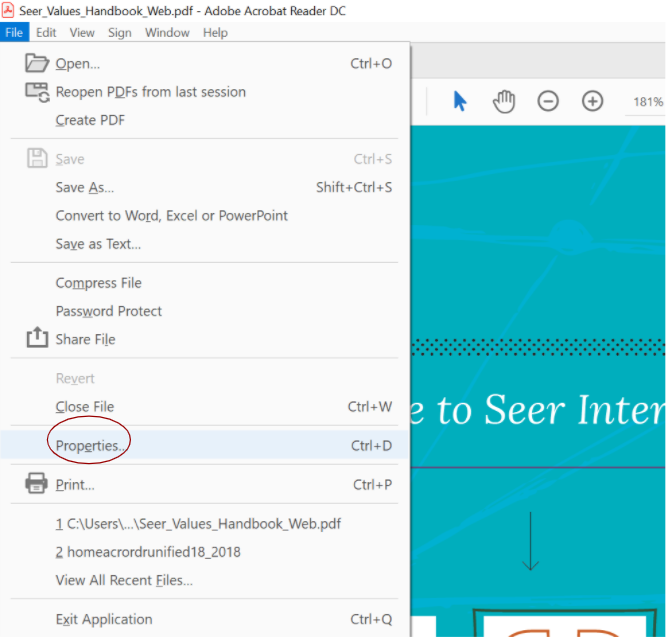Click View All Recent Files

click(124, 580)
